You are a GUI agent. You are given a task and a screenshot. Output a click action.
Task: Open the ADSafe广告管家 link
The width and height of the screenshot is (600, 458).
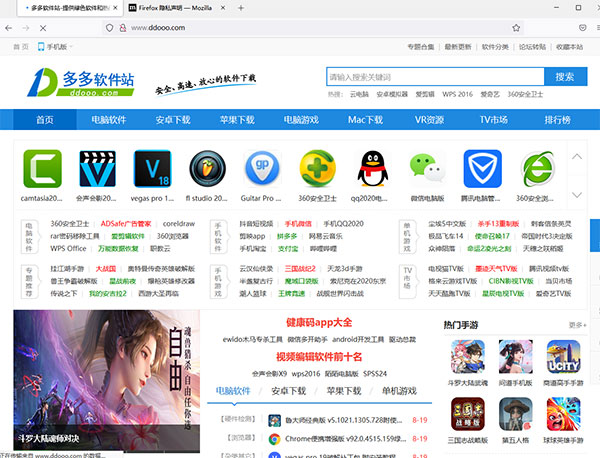tap(126, 224)
